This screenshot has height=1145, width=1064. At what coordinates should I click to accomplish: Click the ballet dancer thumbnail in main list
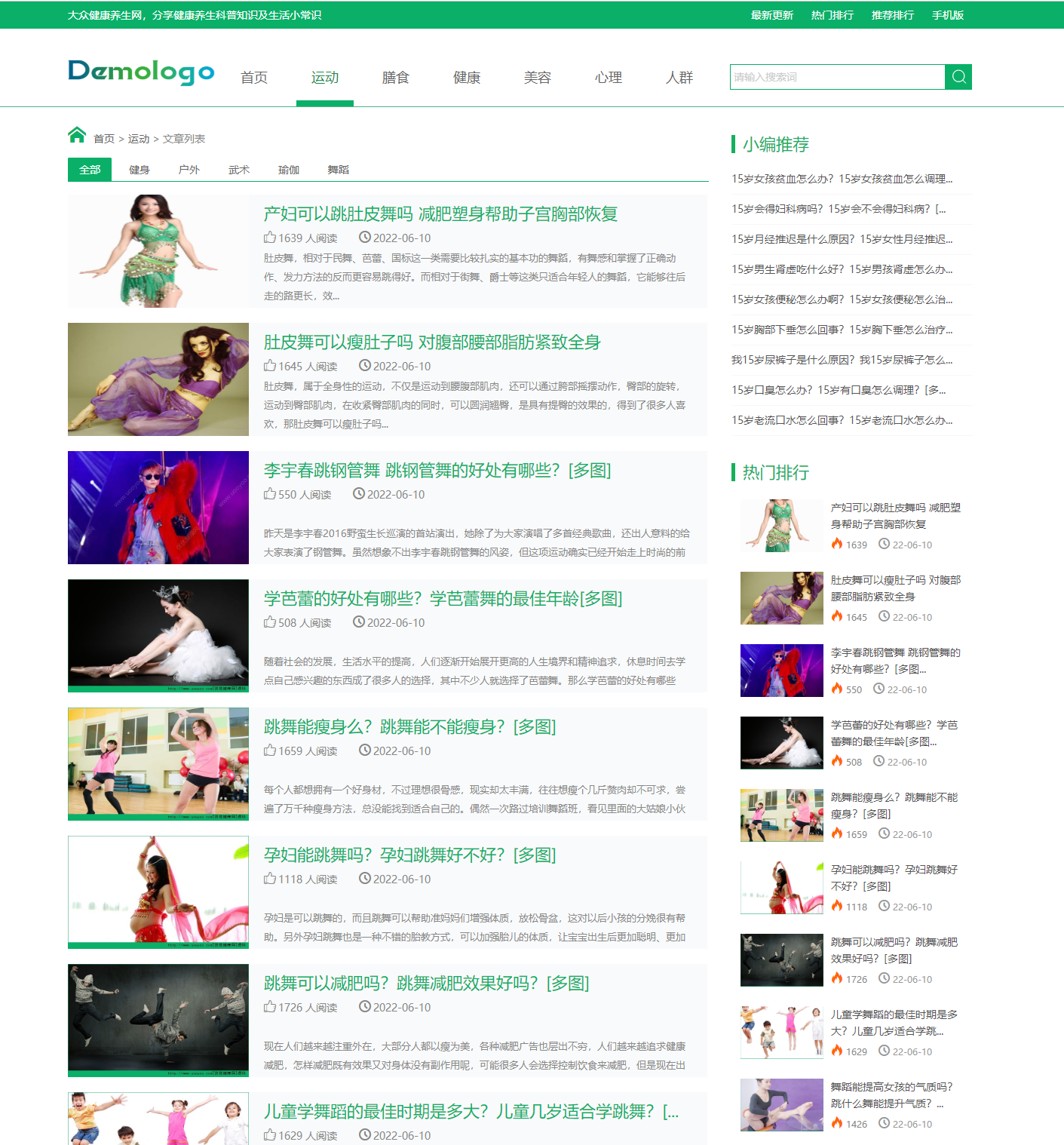[x=158, y=636]
